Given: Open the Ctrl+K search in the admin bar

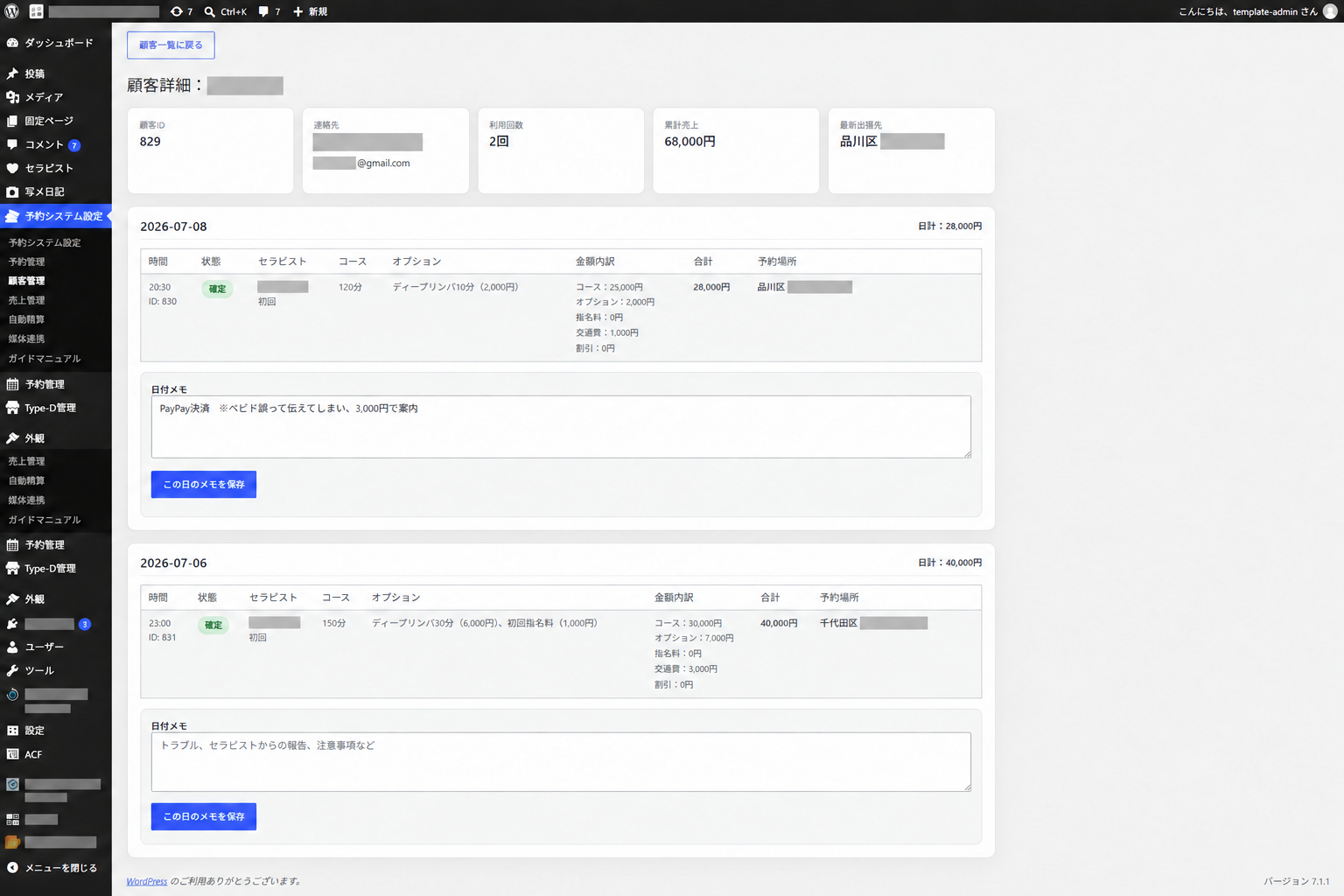Looking at the screenshot, I should point(226,11).
